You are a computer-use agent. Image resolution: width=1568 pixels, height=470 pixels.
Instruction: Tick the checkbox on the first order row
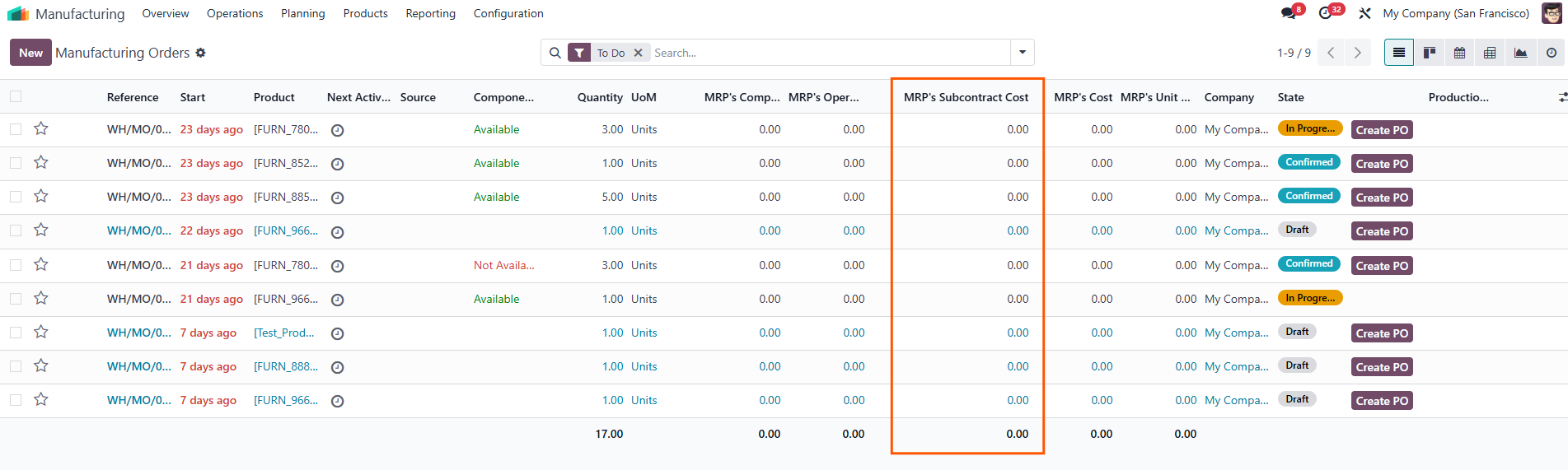coord(16,129)
